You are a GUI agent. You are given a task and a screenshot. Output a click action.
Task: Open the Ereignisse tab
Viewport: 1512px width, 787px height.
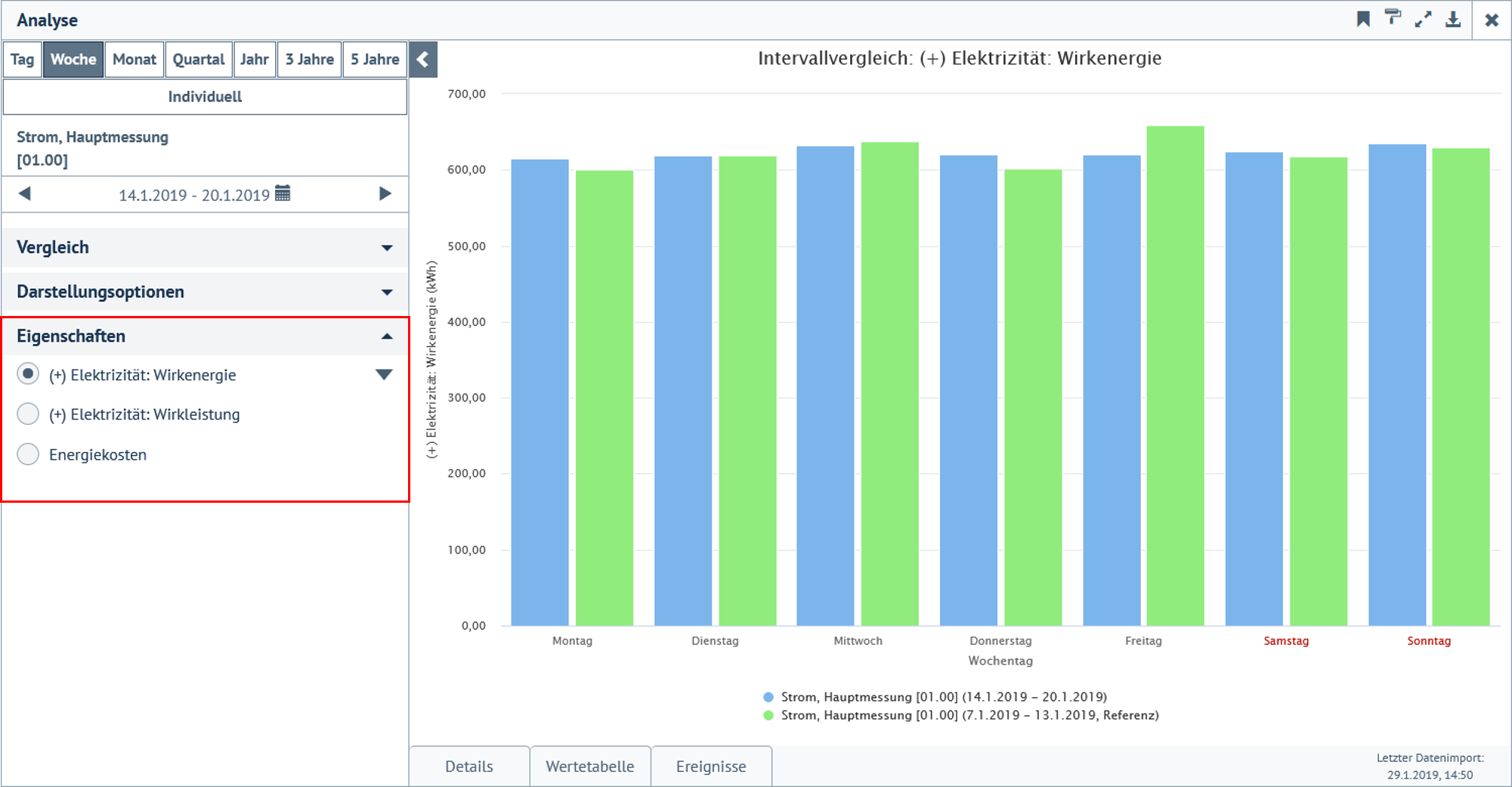711,766
